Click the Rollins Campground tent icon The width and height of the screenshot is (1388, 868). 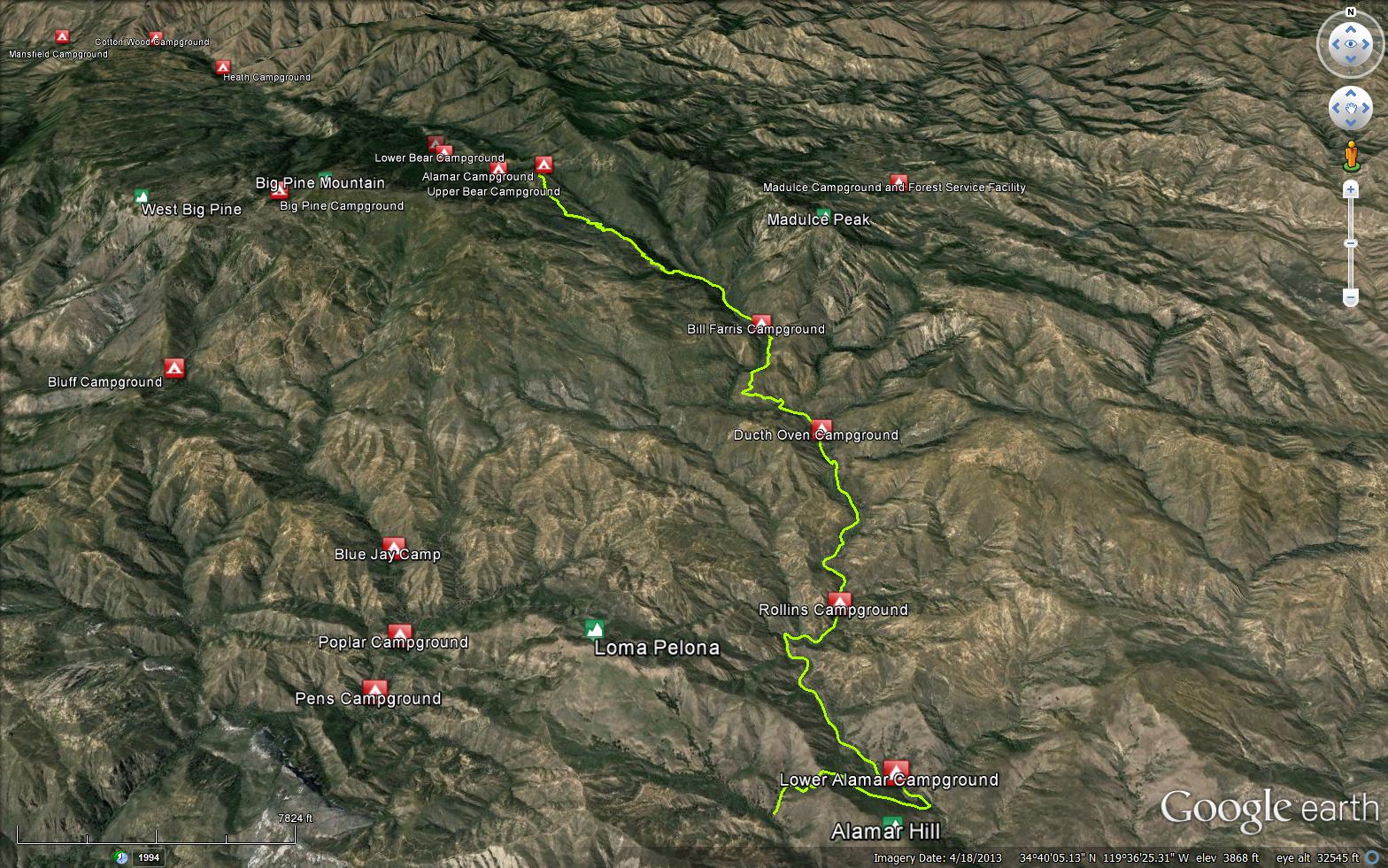pyautogui.click(x=839, y=601)
